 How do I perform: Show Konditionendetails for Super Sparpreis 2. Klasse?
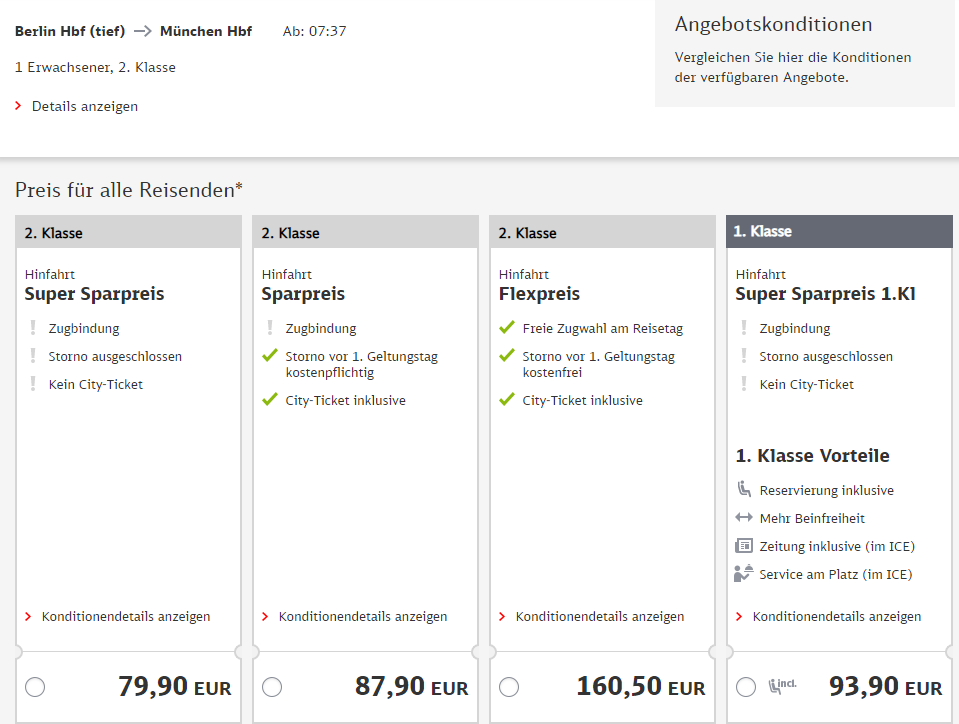tap(125, 616)
